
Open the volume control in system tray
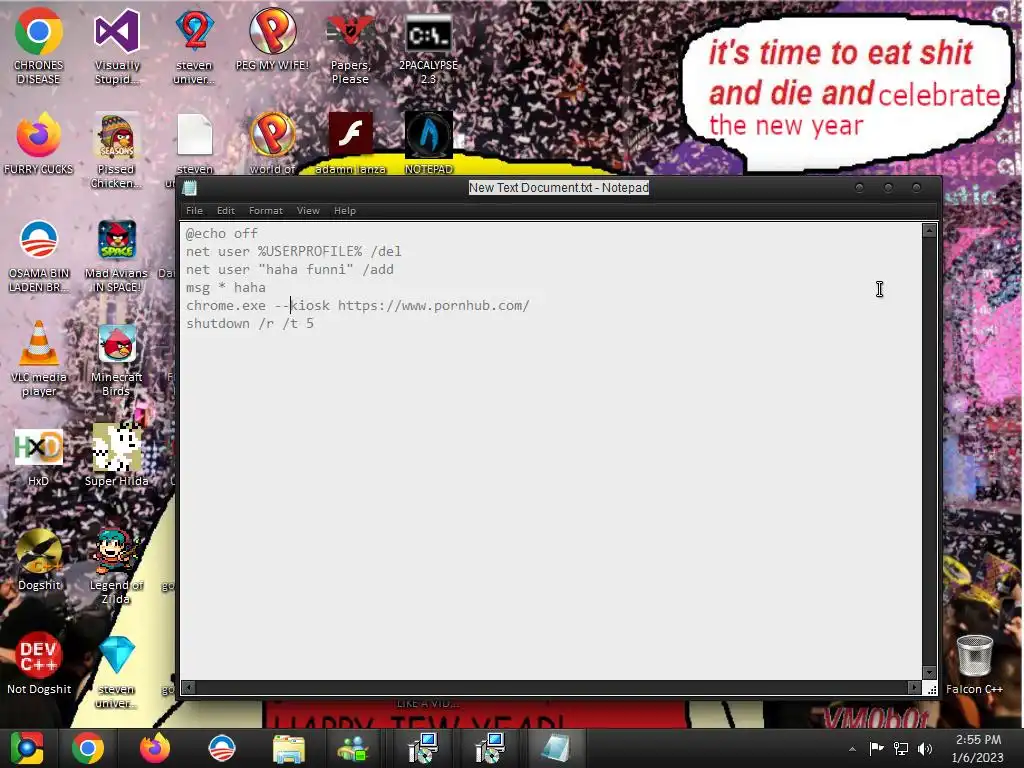tap(925, 749)
